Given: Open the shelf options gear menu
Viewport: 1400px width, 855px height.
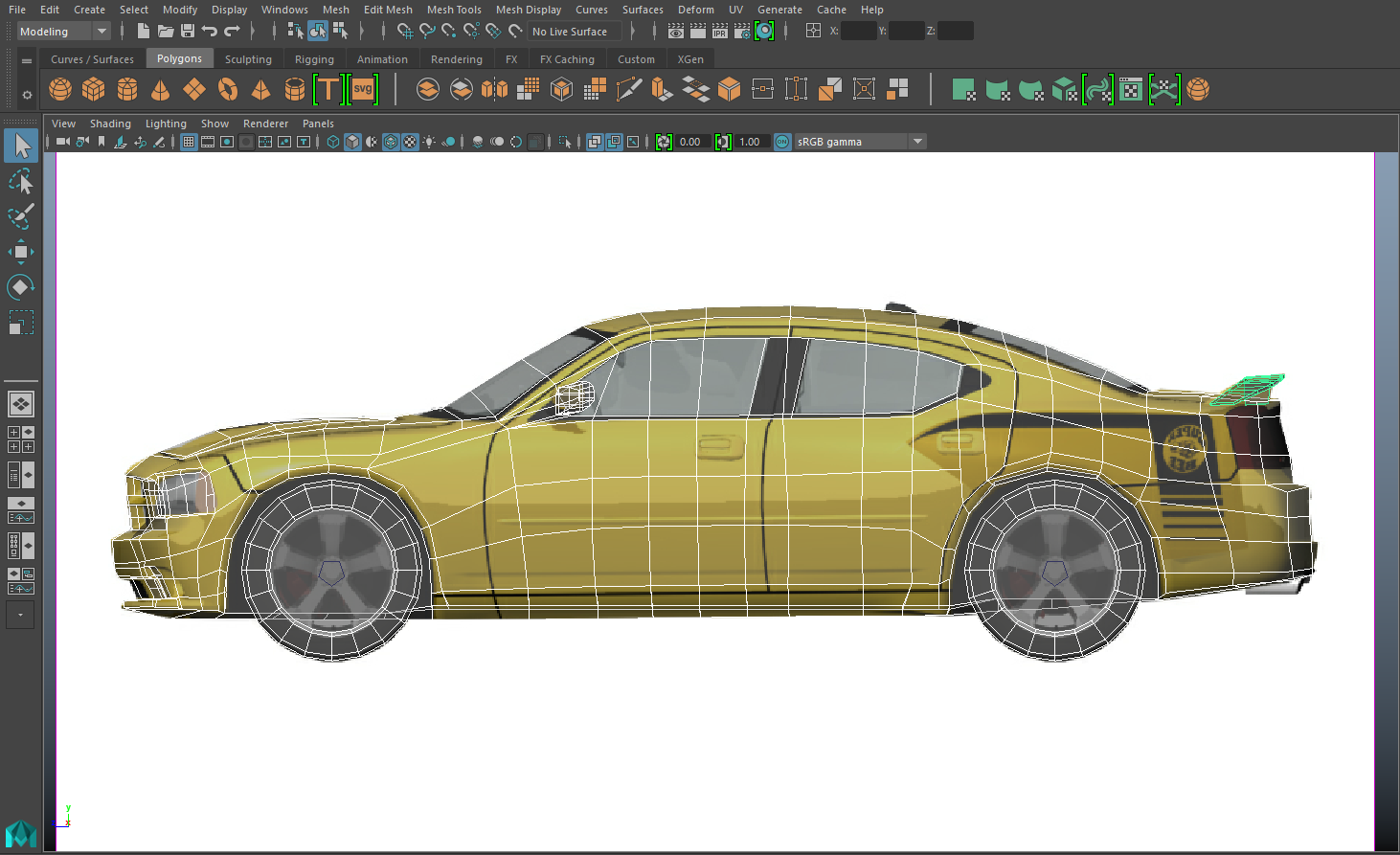Looking at the screenshot, I should (27, 95).
